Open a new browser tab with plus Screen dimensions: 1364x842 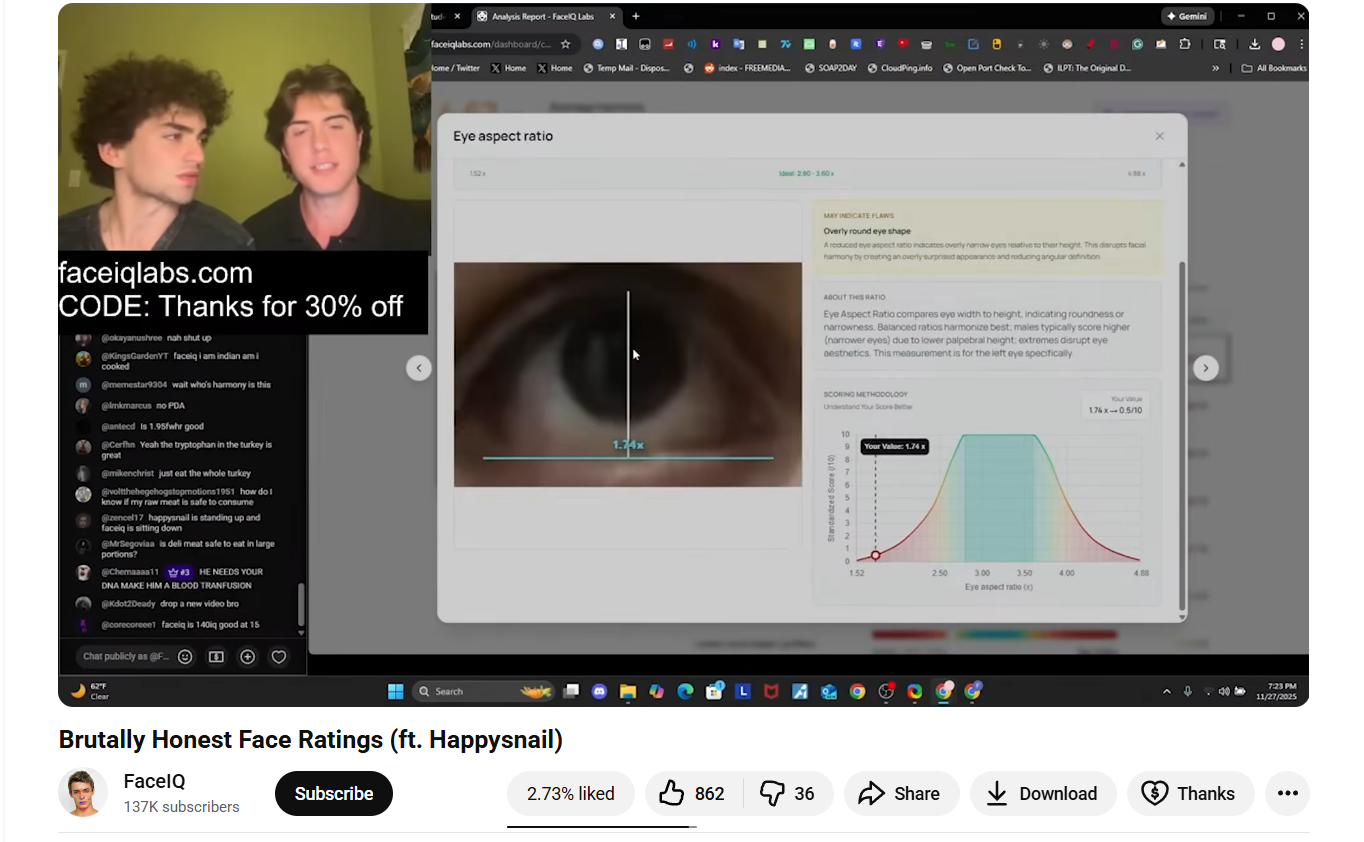[636, 16]
